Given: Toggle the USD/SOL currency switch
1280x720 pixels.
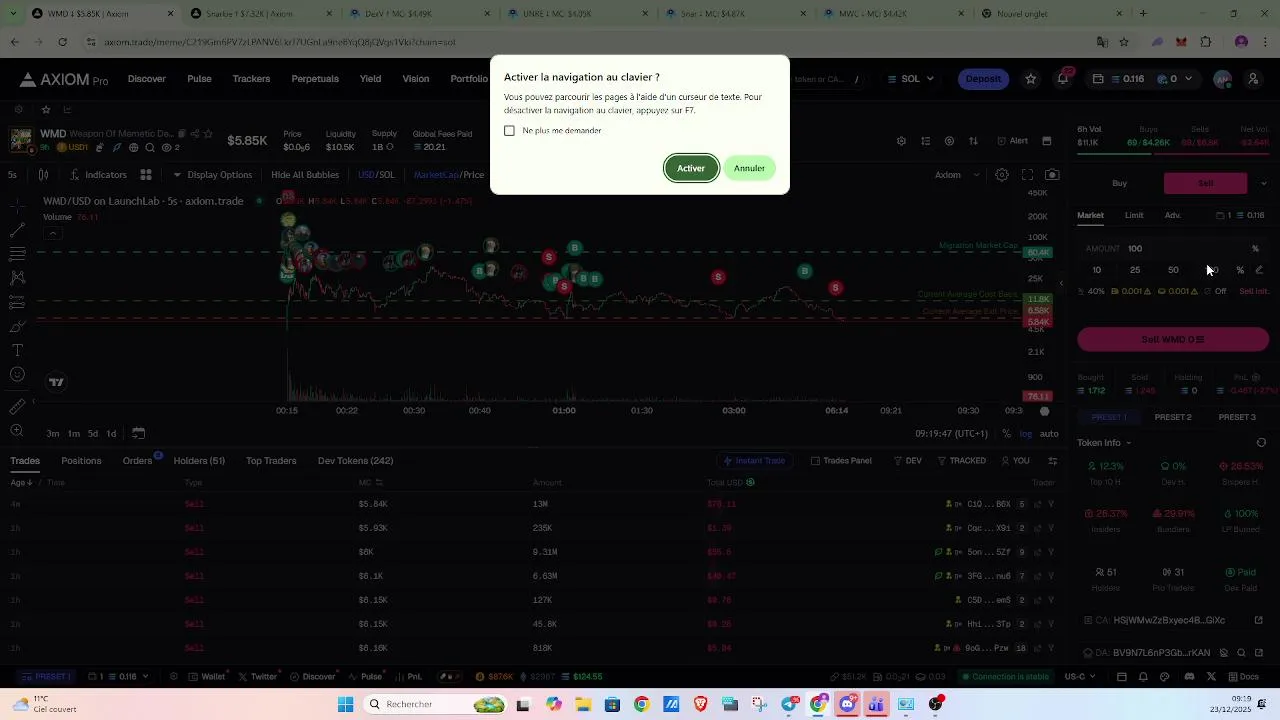Looking at the screenshot, I should point(376,174).
